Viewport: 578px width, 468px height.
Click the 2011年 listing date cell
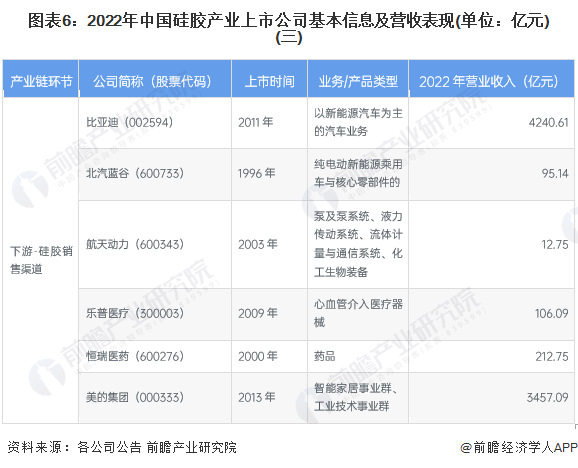[x=269, y=123]
